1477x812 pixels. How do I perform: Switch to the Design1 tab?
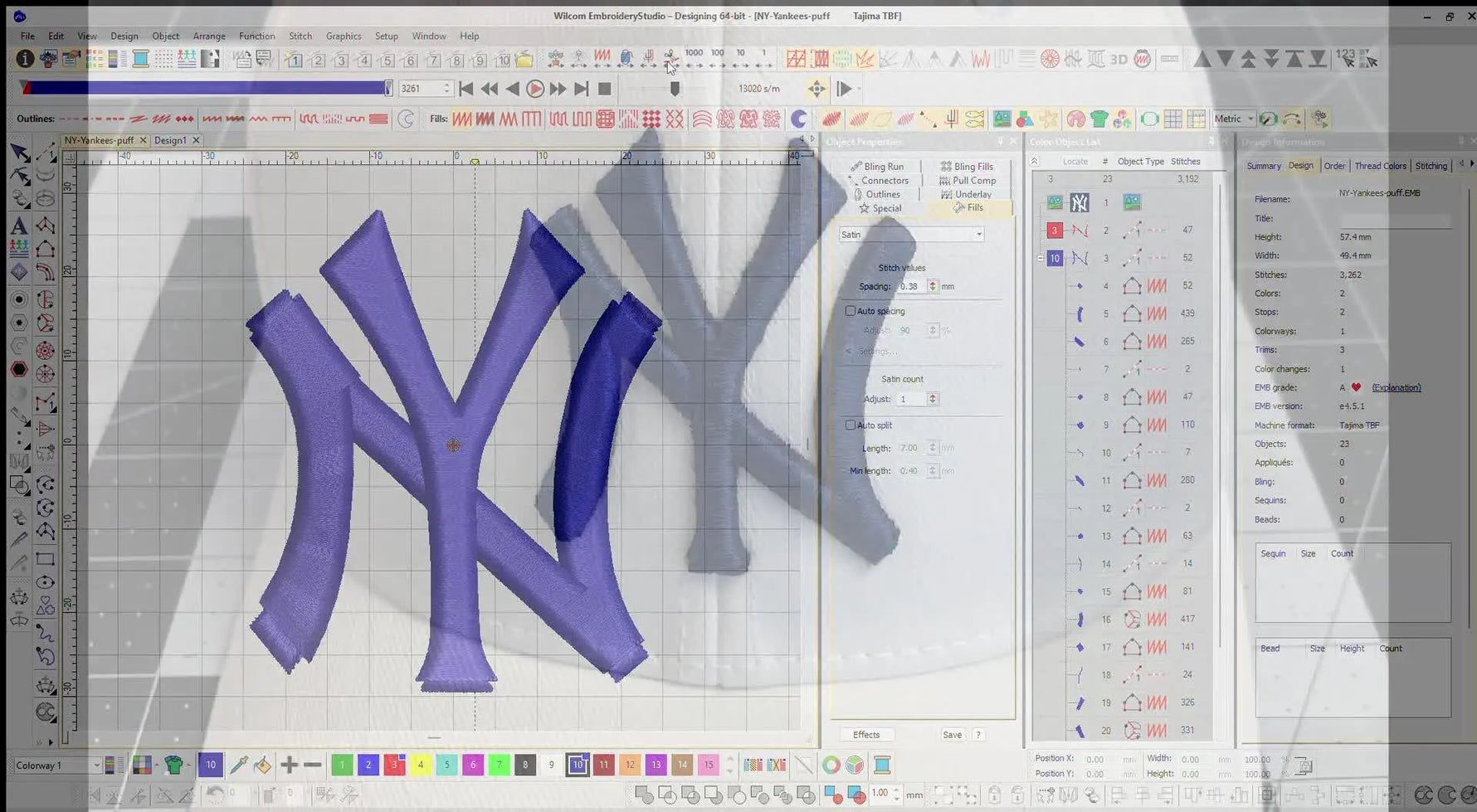(170, 140)
